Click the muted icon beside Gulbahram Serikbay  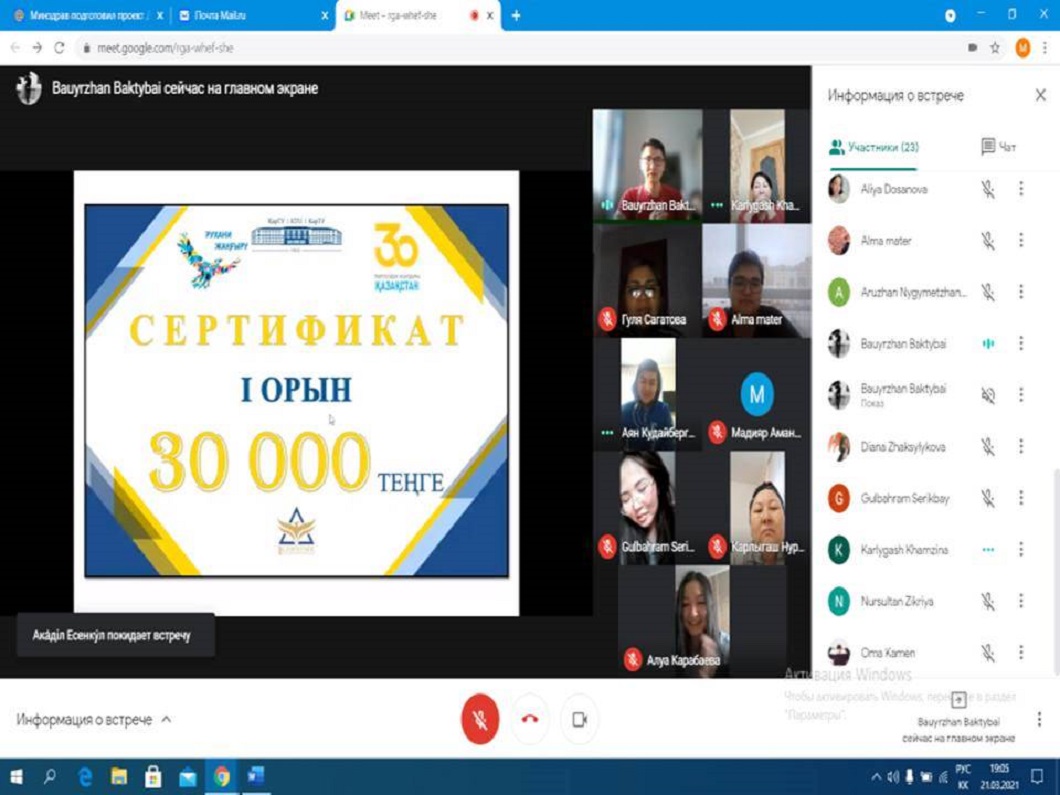click(x=988, y=498)
